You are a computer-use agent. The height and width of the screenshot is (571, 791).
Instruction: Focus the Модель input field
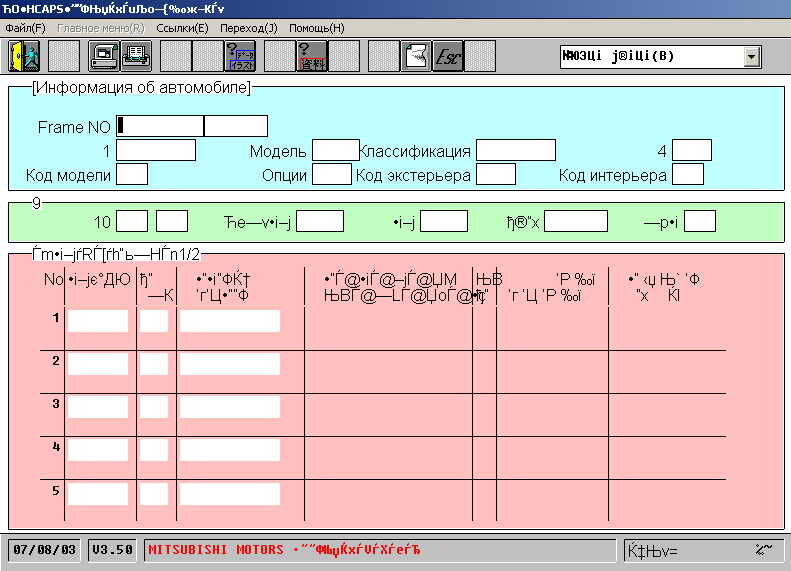click(x=335, y=151)
